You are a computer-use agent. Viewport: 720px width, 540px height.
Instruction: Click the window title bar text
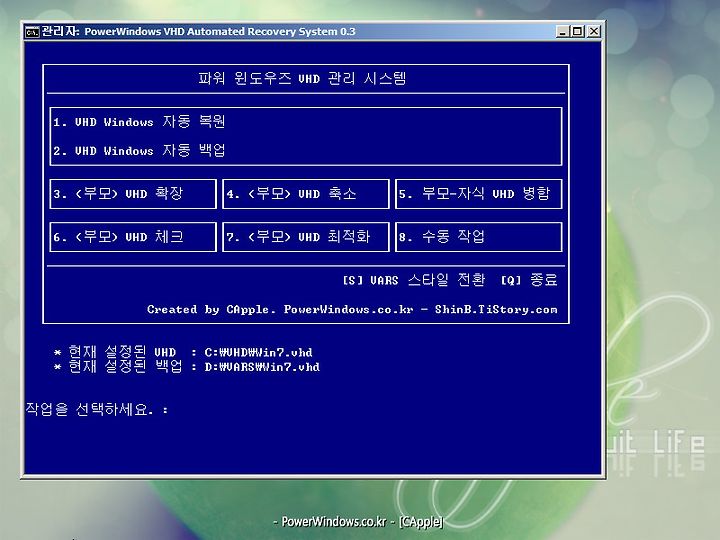(x=198, y=32)
